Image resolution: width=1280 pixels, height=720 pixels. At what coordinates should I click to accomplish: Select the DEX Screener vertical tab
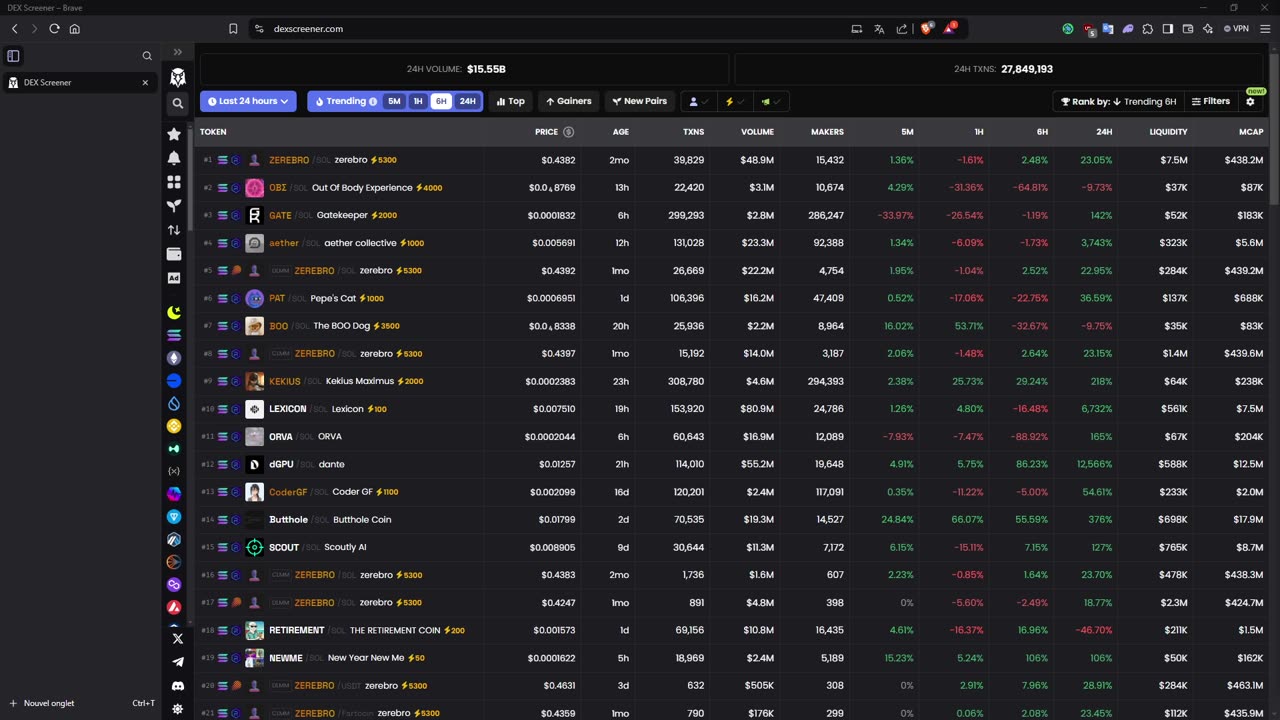tap(80, 83)
